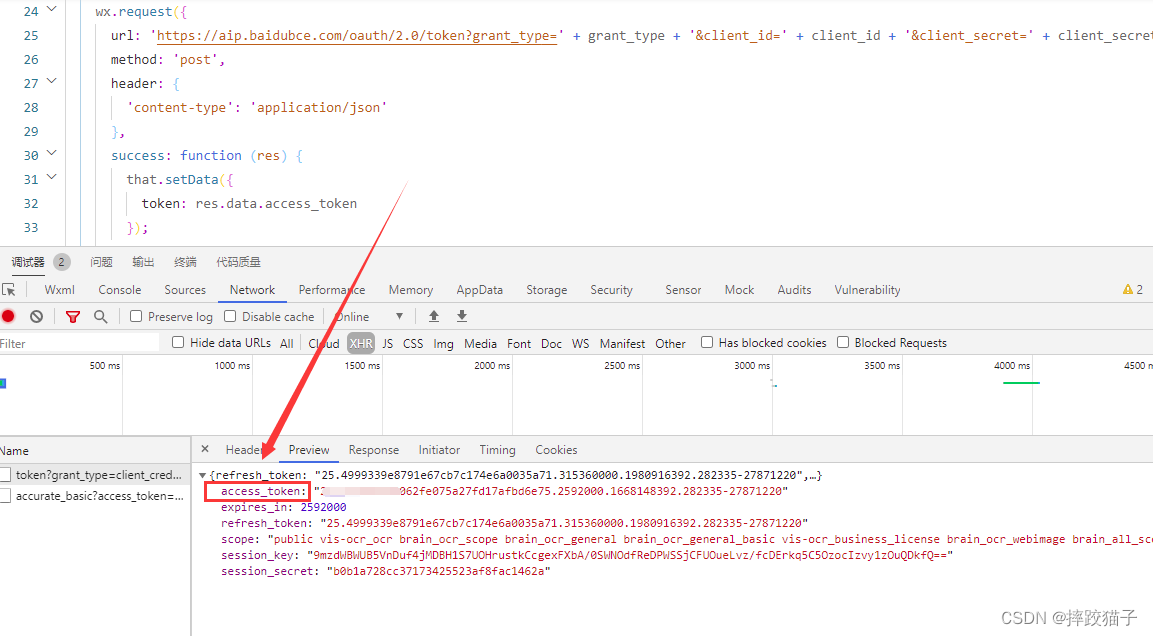The width and height of the screenshot is (1153, 636).
Task: Switch to the Console tab
Action: tap(119, 290)
